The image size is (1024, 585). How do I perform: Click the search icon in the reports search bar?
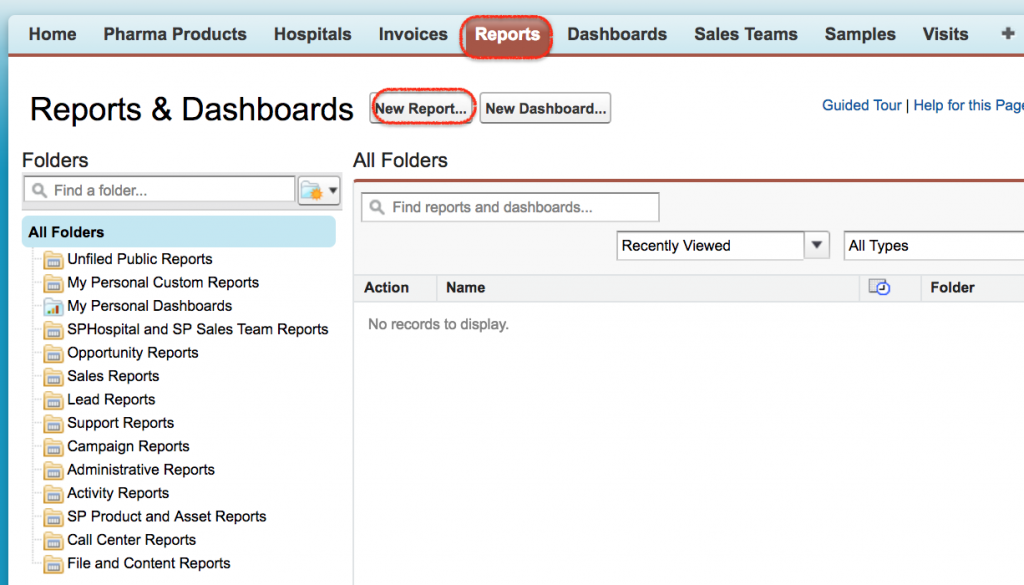point(378,207)
